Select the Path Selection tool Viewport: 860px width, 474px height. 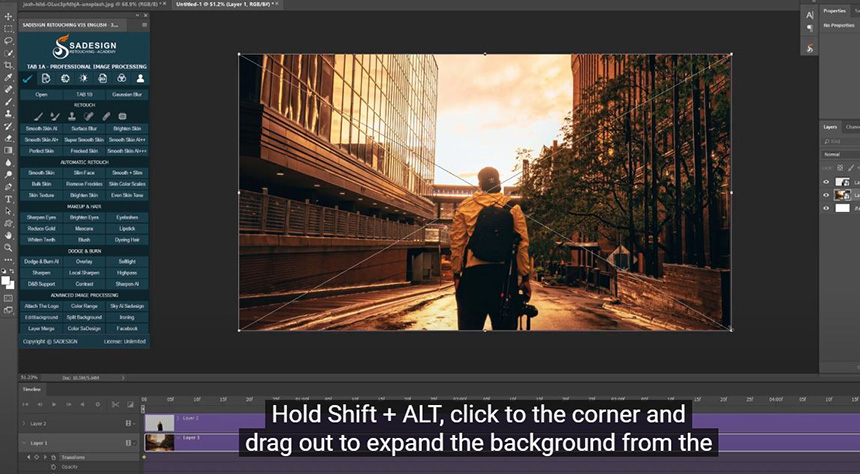tap(8, 211)
